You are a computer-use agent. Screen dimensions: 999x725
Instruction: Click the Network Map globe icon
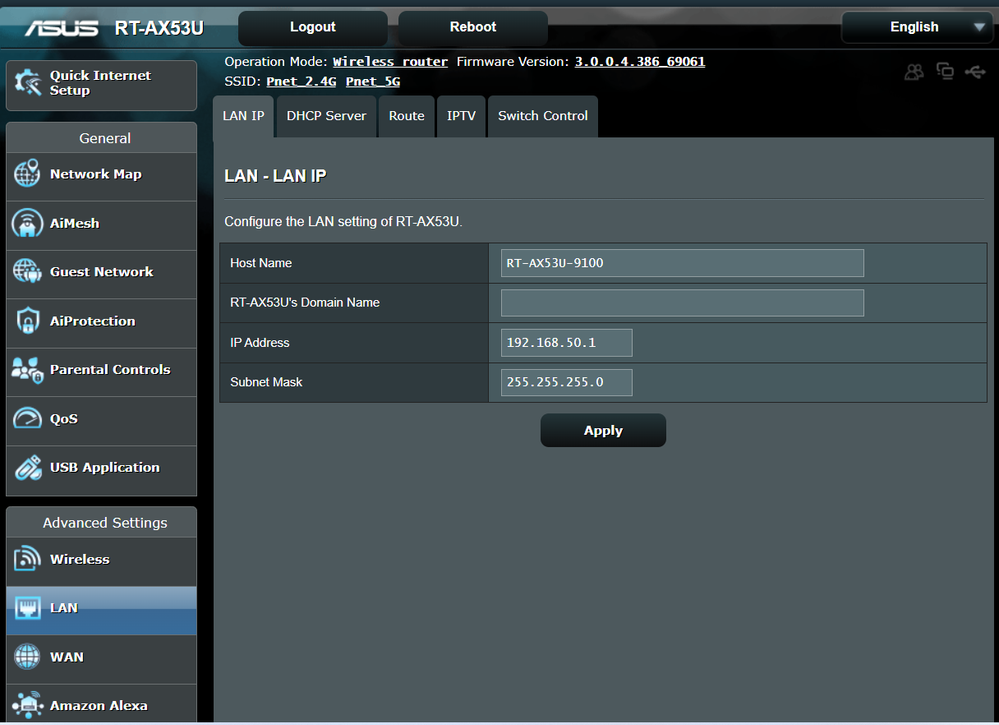pos(27,174)
